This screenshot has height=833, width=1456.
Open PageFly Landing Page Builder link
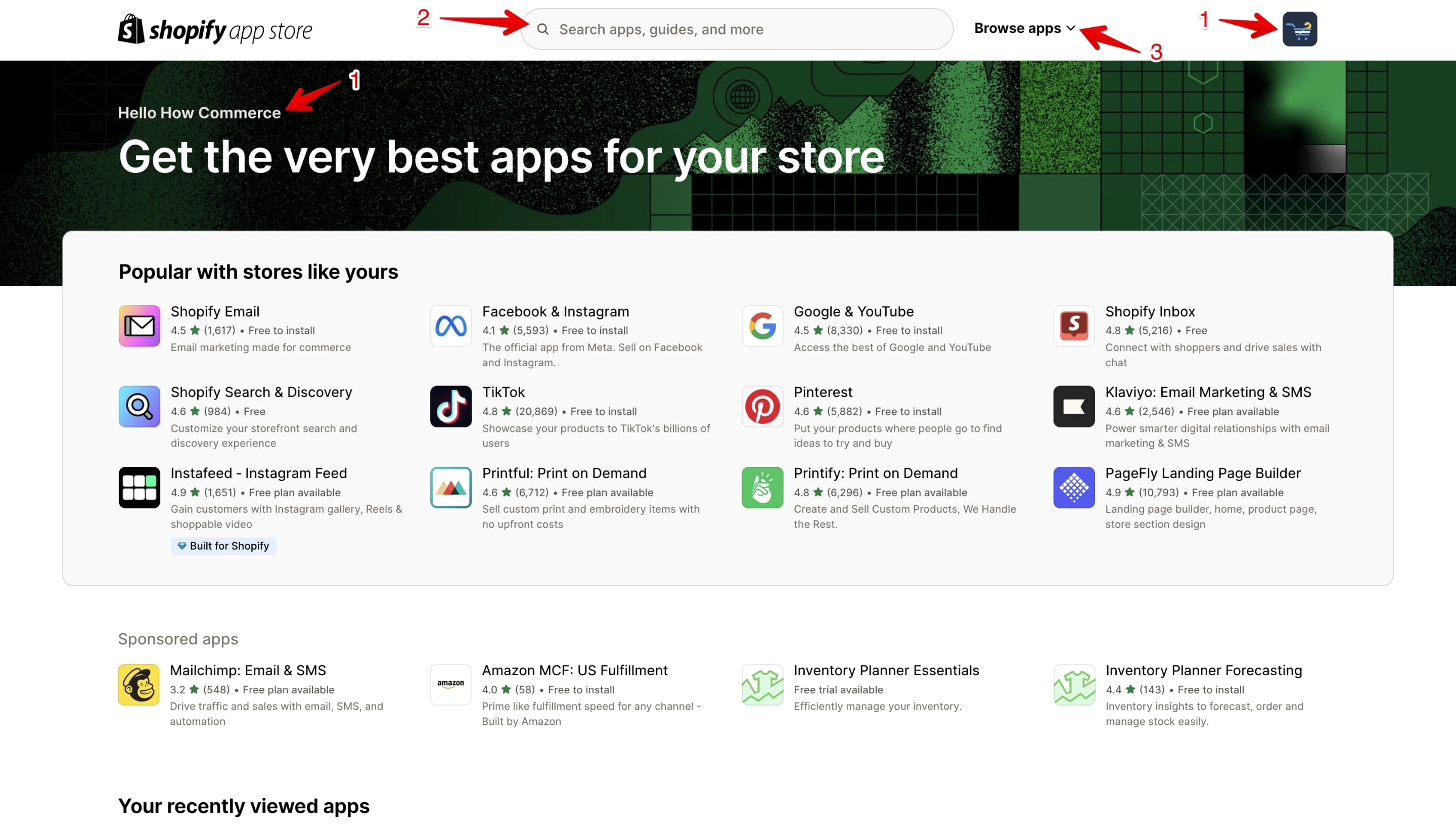(x=1203, y=473)
